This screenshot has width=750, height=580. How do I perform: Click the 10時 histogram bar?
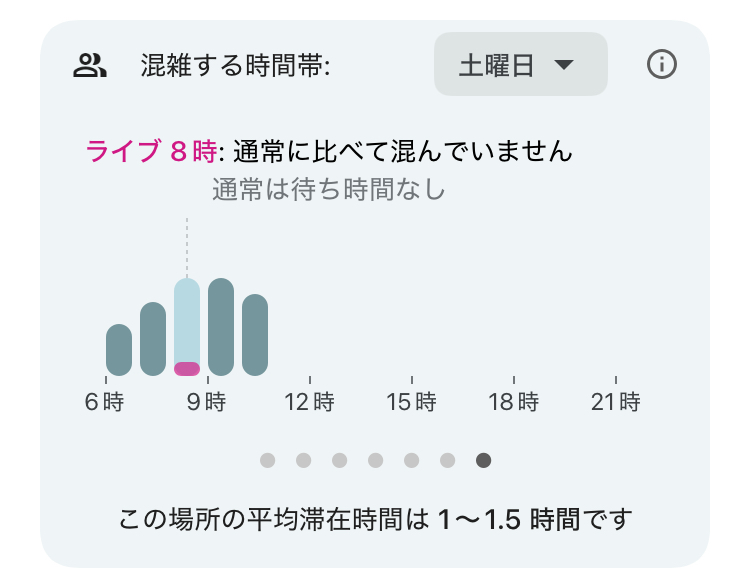(x=255, y=335)
